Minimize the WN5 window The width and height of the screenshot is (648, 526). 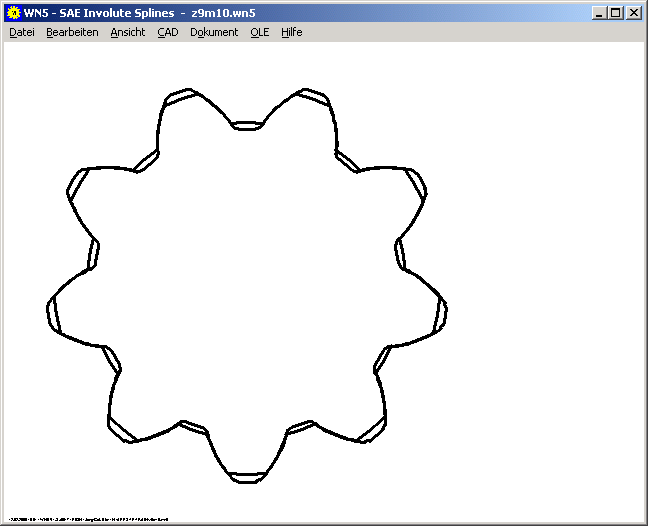[599, 13]
